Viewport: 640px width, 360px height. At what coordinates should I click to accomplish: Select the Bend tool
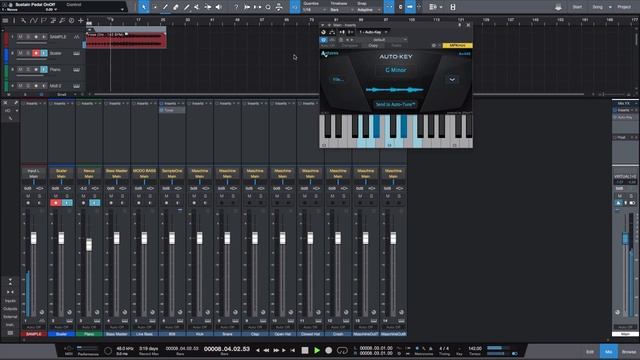click(208, 7)
